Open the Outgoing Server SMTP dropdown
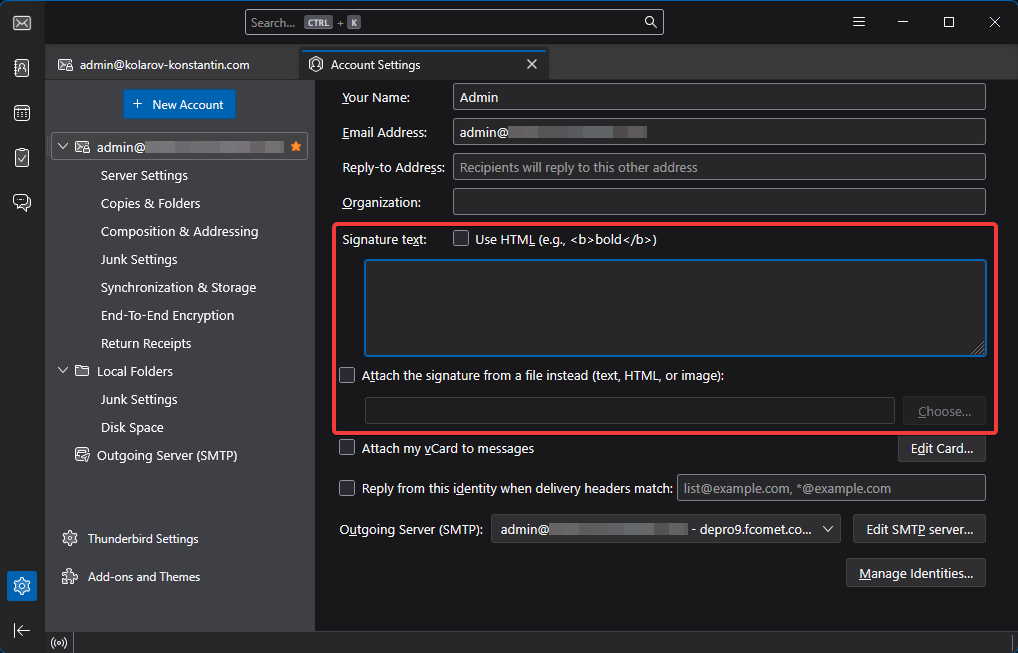Screen dimensions: 1018x653 665,529
